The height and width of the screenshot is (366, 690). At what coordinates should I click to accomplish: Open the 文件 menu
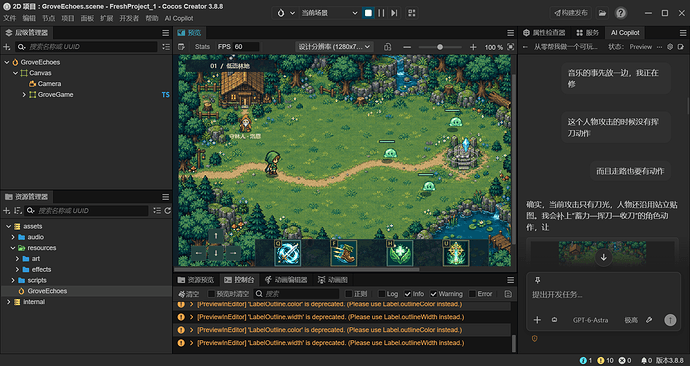10,18
